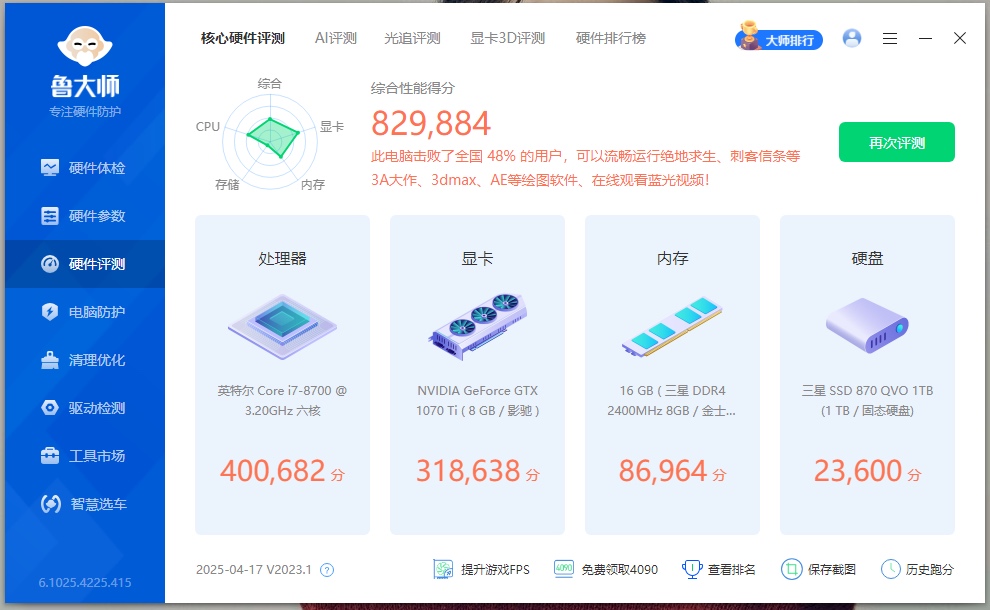Click the user account avatar icon

(852, 38)
